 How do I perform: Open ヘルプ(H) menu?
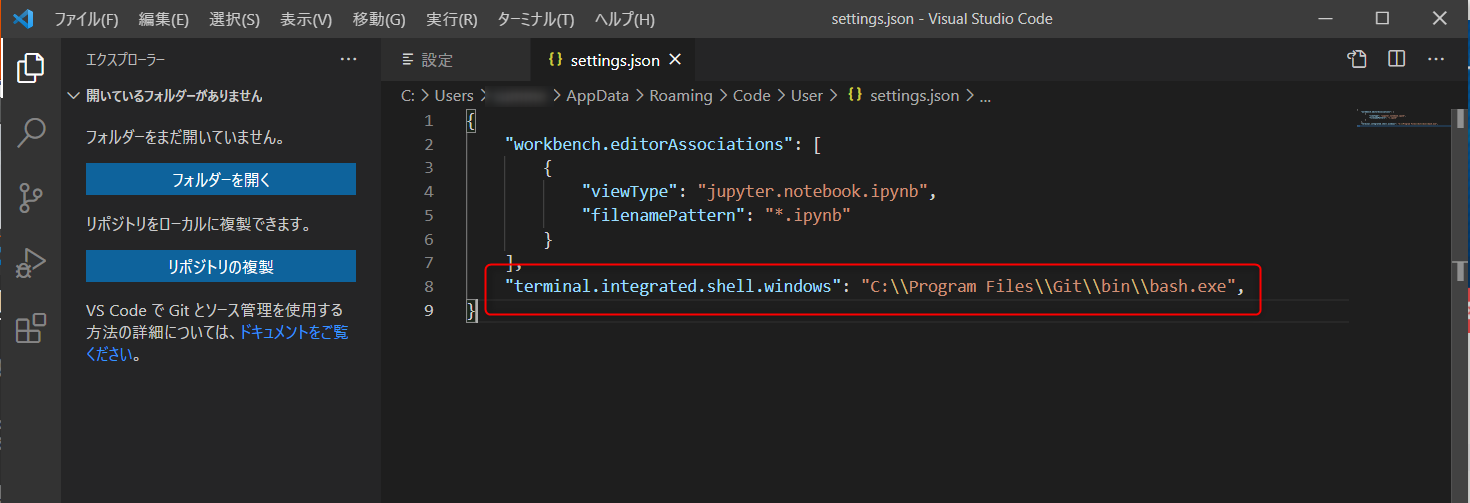point(624,19)
